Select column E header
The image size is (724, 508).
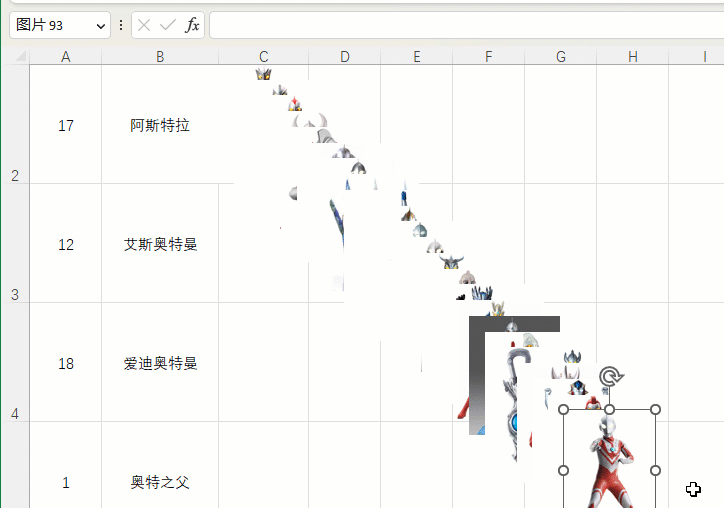tap(416, 57)
